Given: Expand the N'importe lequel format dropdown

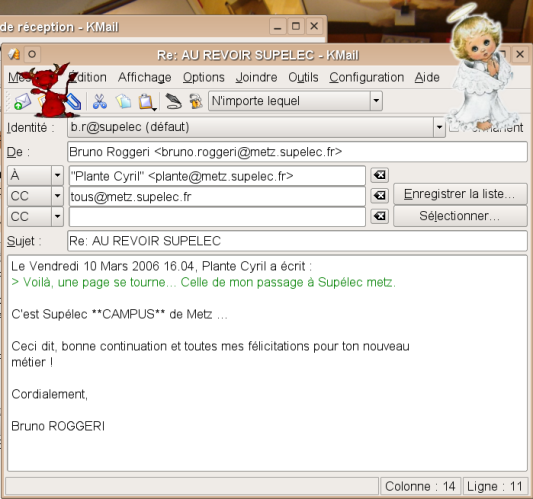Looking at the screenshot, I should pos(376,101).
